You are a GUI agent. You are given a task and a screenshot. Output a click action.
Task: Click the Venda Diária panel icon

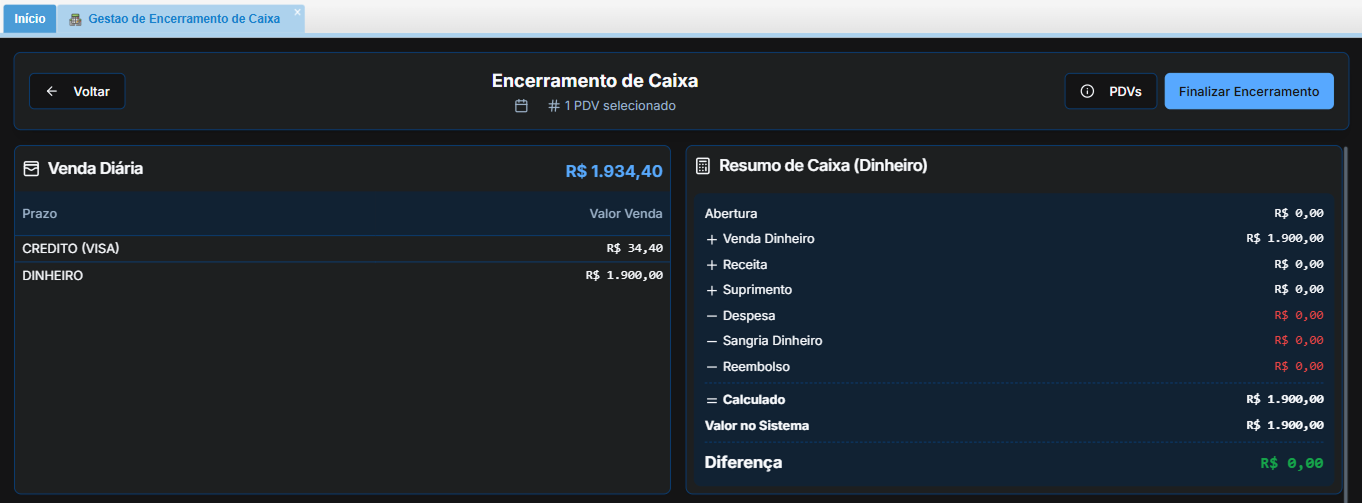[x=31, y=169]
